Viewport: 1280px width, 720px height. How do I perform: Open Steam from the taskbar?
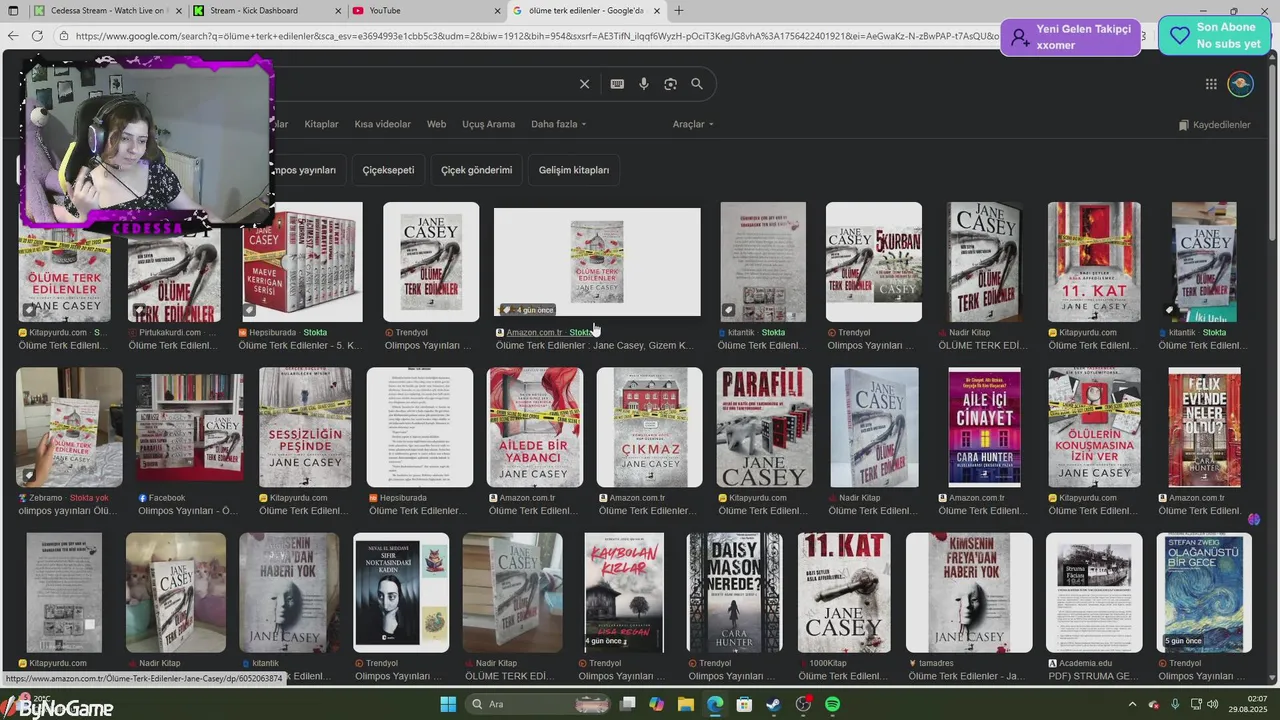click(774, 704)
